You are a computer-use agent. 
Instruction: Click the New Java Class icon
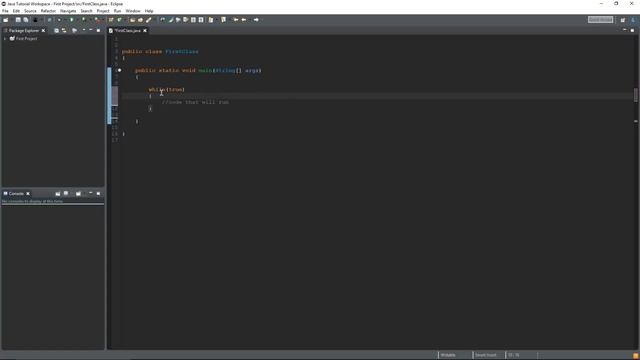pyautogui.click(x=119, y=20)
